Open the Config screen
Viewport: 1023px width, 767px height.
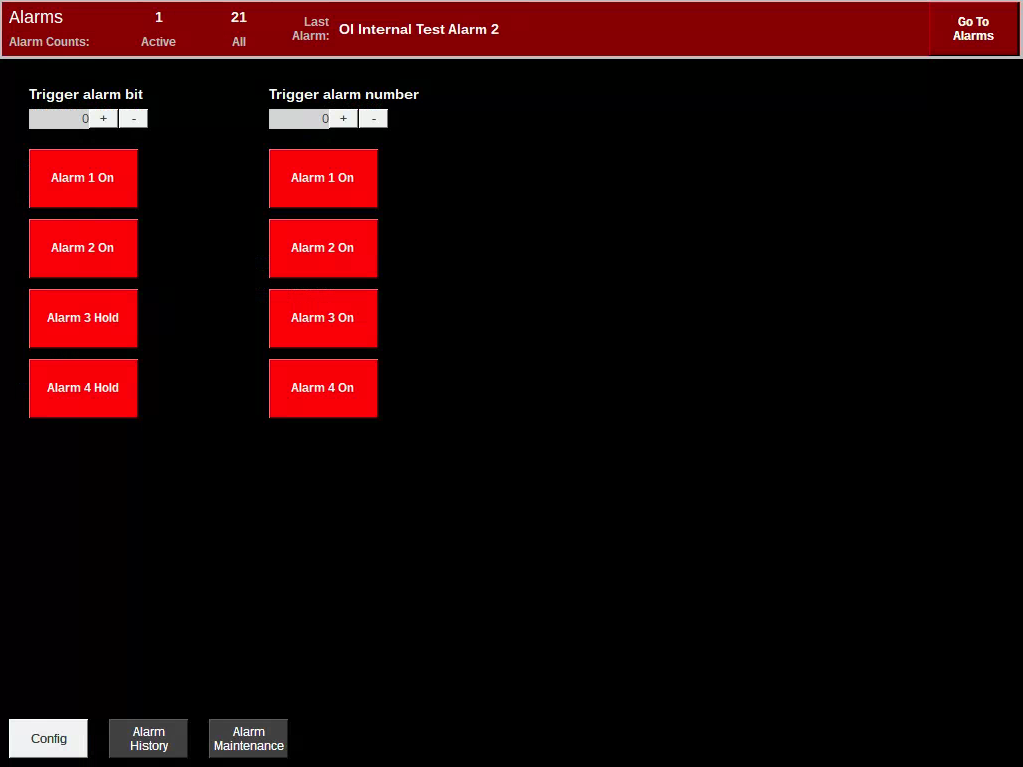pyautogui.click(x=47, y=738)
